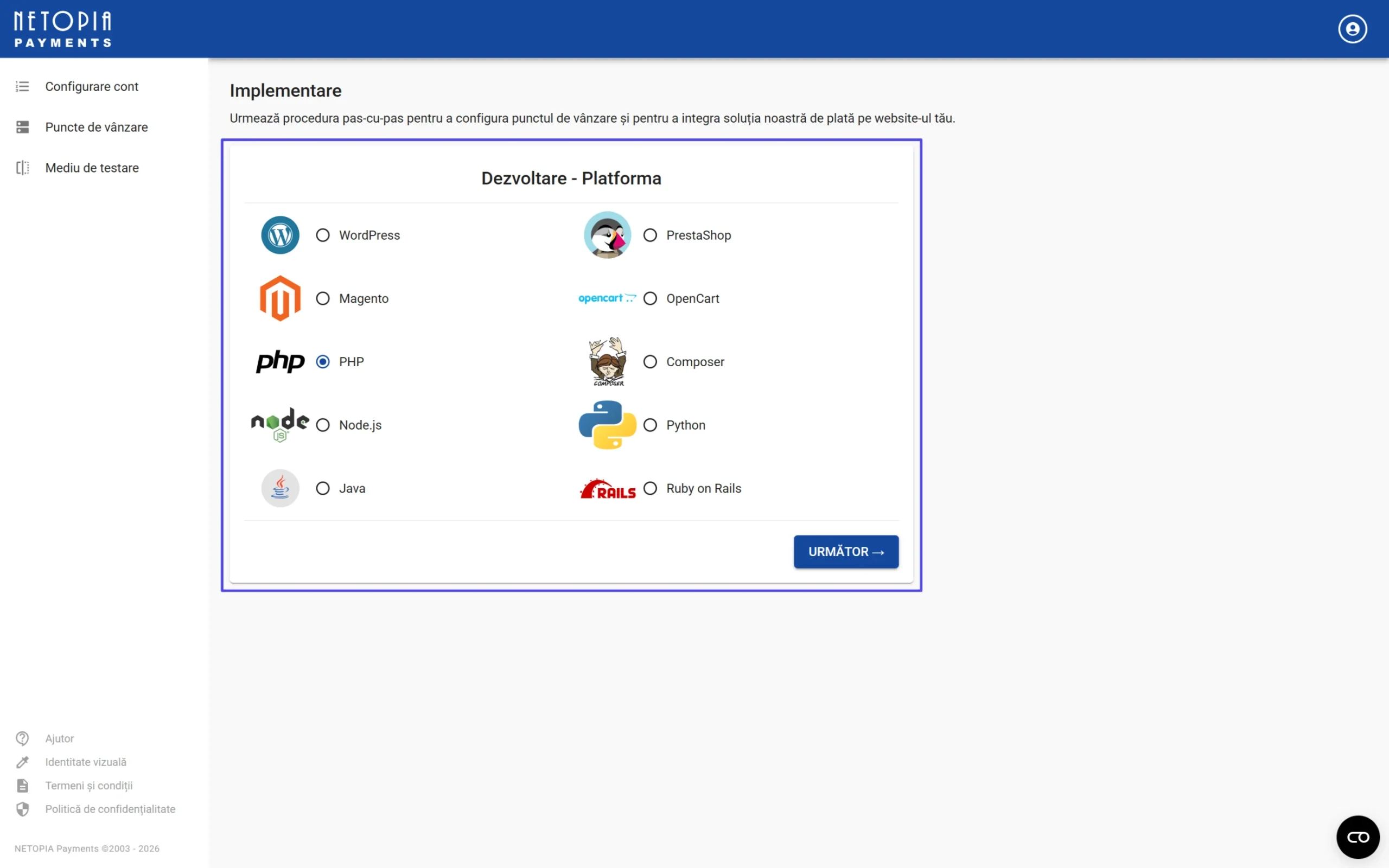Open Mediu de testare from the sidebar
The image size is (1389, 868).
(92, 168)
